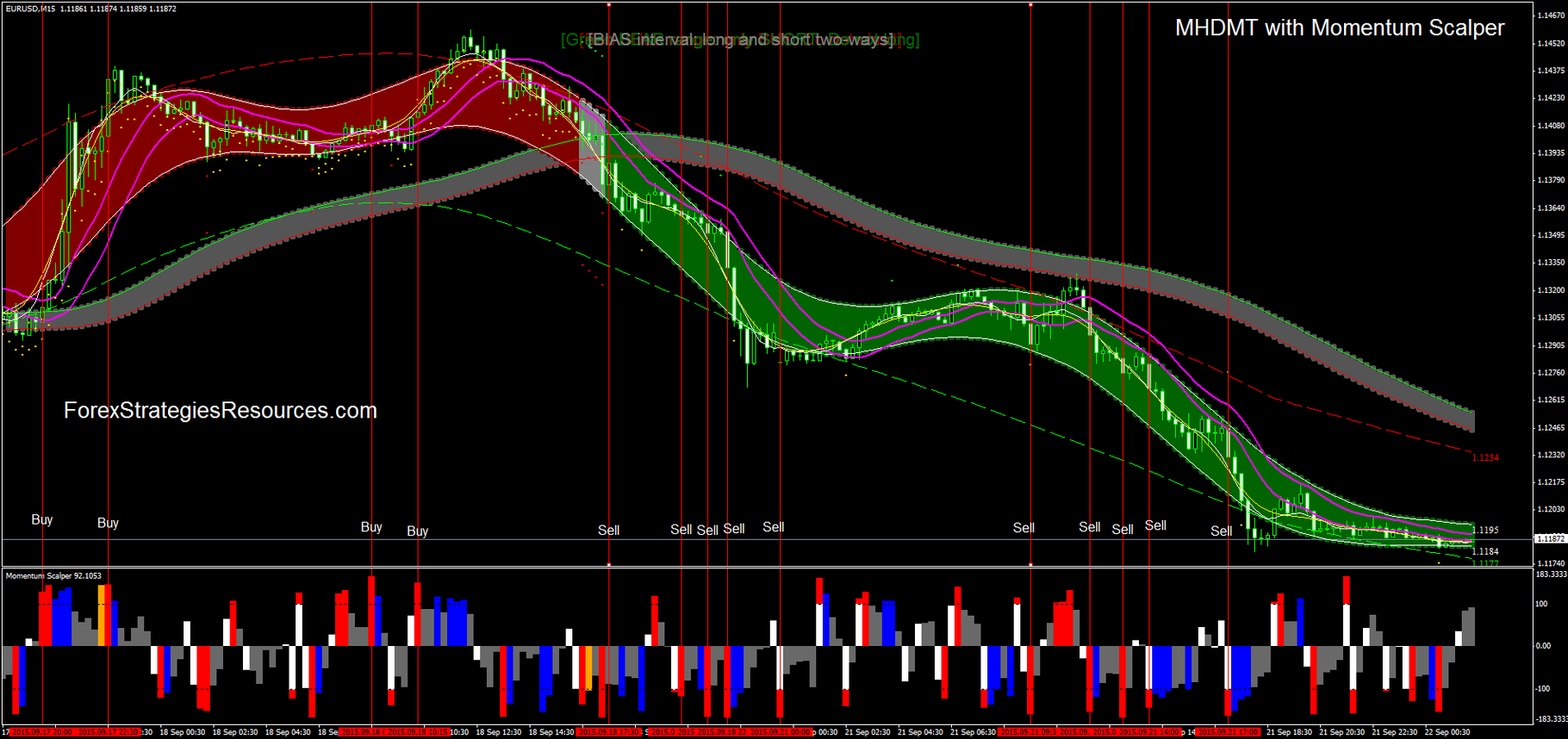
Task: Click the 1.1184 band level label
Action: tap(1485, 551)
